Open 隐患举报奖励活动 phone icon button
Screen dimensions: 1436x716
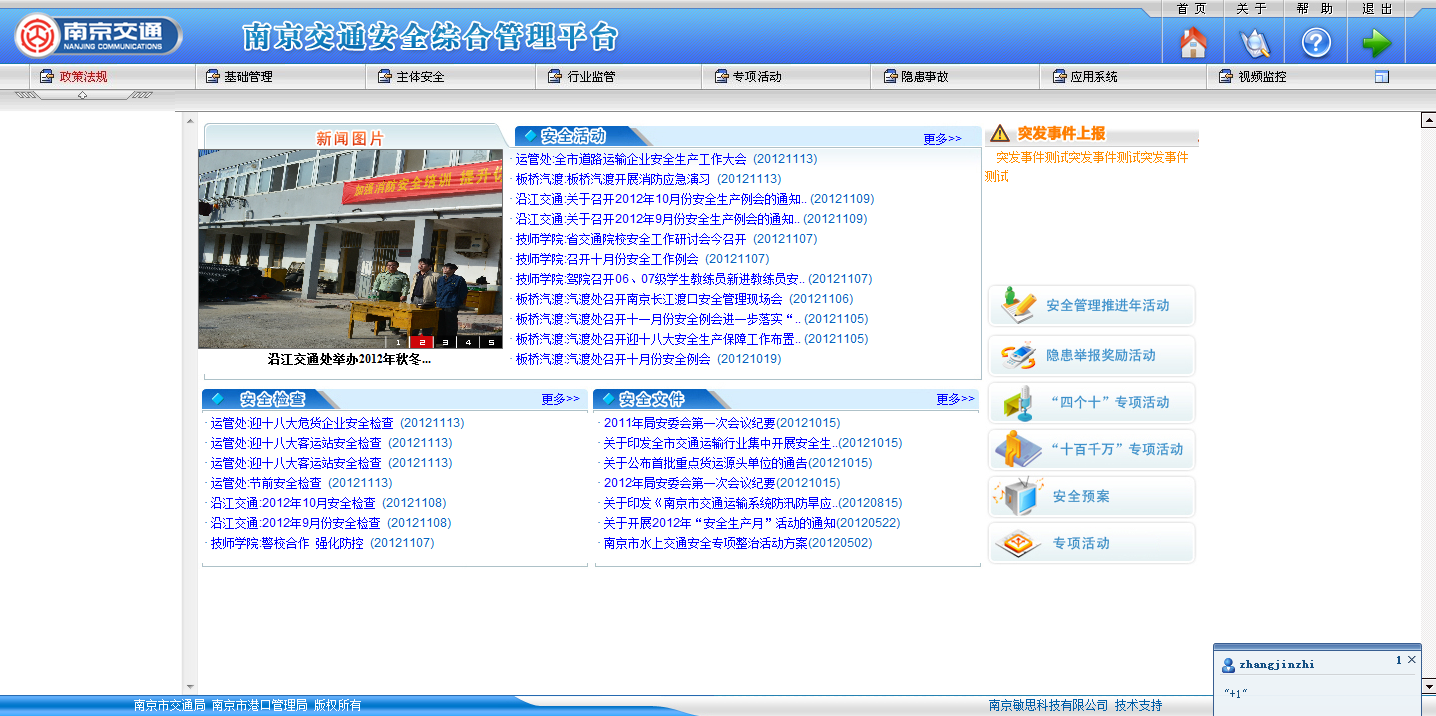tap(1092, 356)
